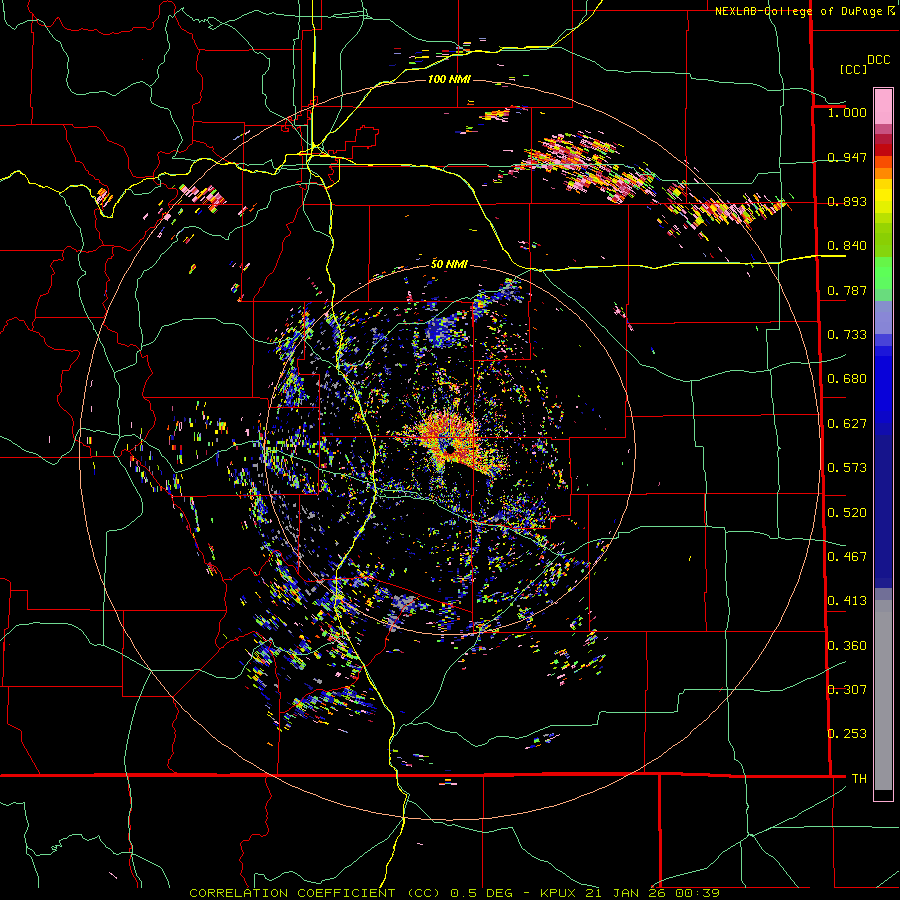
Task: Click the 100 NMI range ring label
Action: tap(449, 79)
